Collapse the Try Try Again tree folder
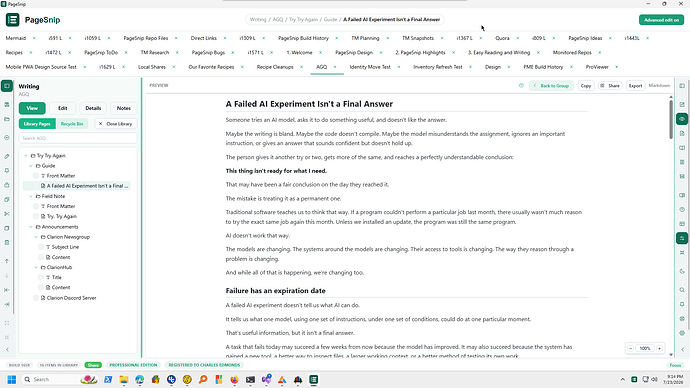 coord(26,156)
